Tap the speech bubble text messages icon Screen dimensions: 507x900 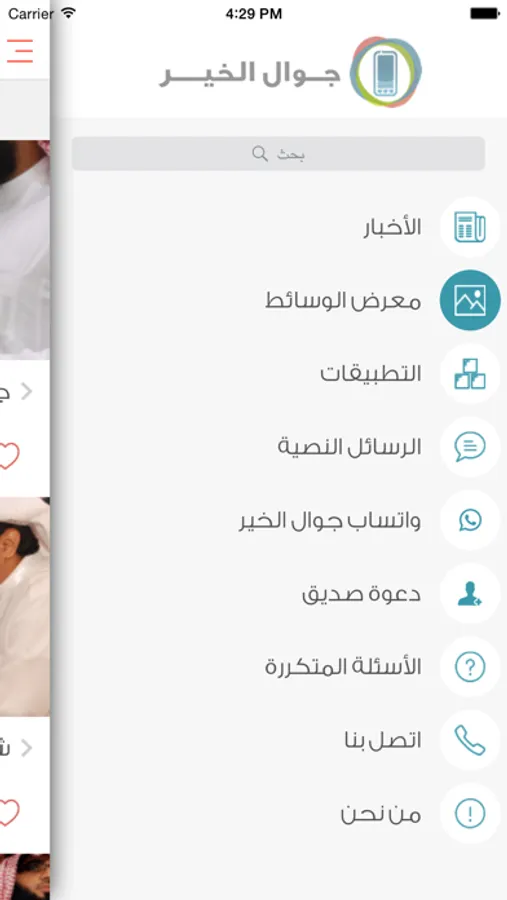coord(470,447)
